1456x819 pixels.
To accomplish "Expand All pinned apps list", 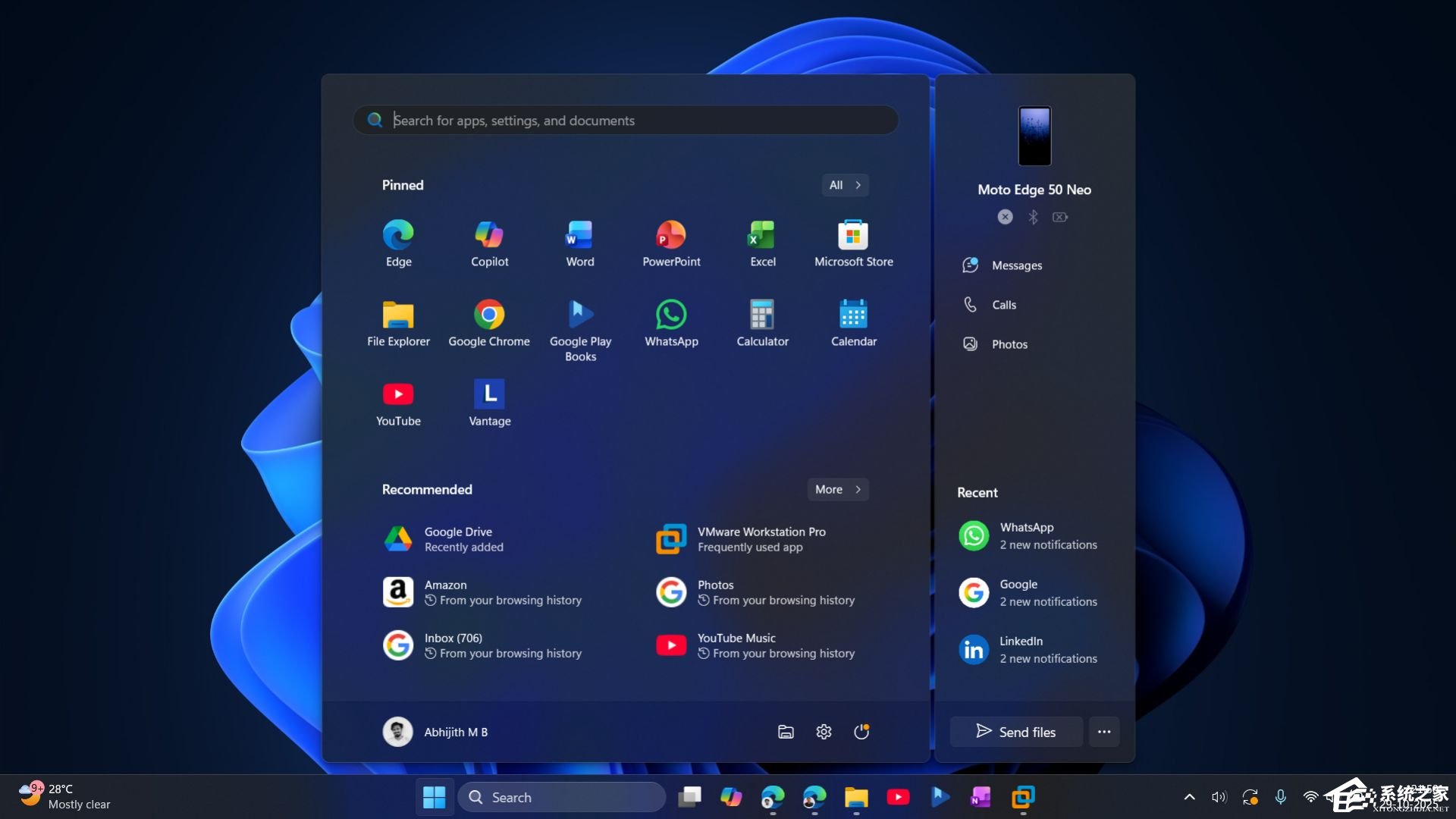I will (x=845, y=185).
